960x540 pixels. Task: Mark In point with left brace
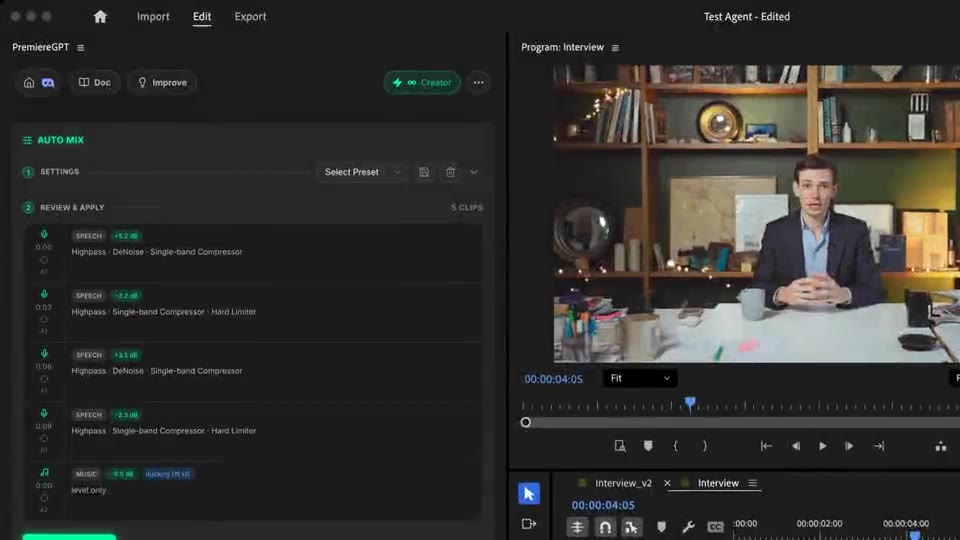(676, 446)
